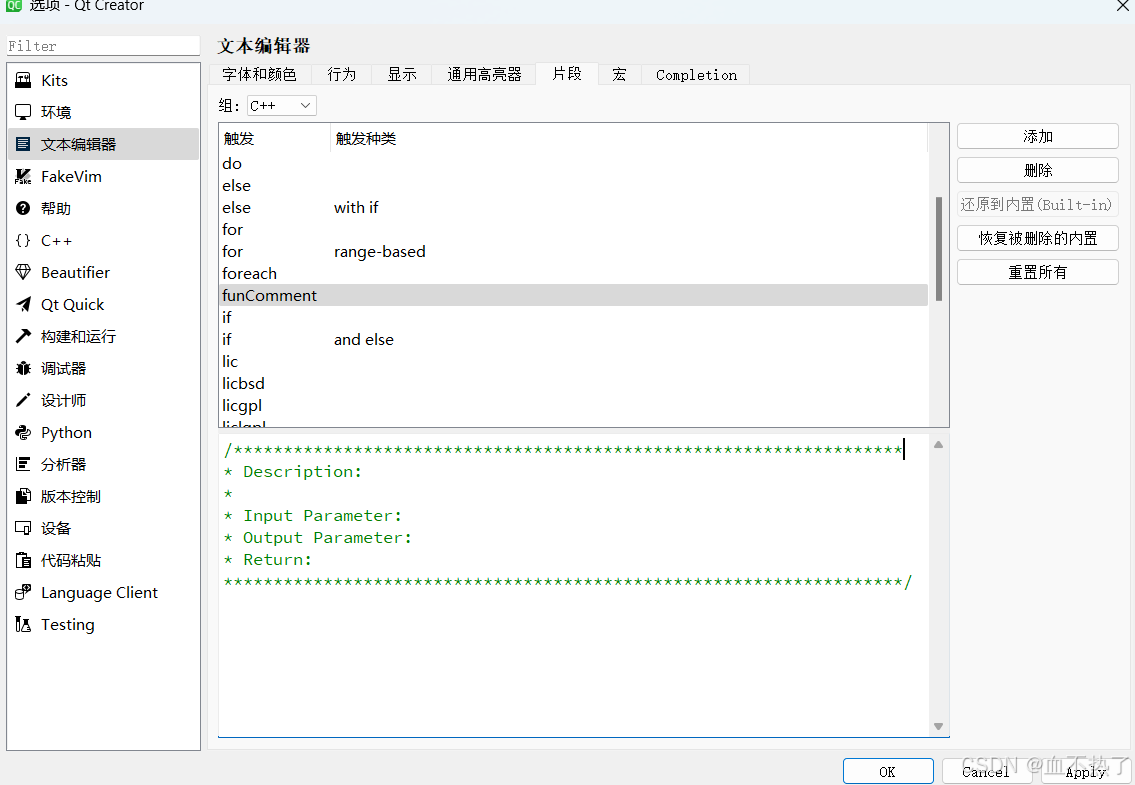
Task: Open the 宏 tab
Action: [620, 75]
